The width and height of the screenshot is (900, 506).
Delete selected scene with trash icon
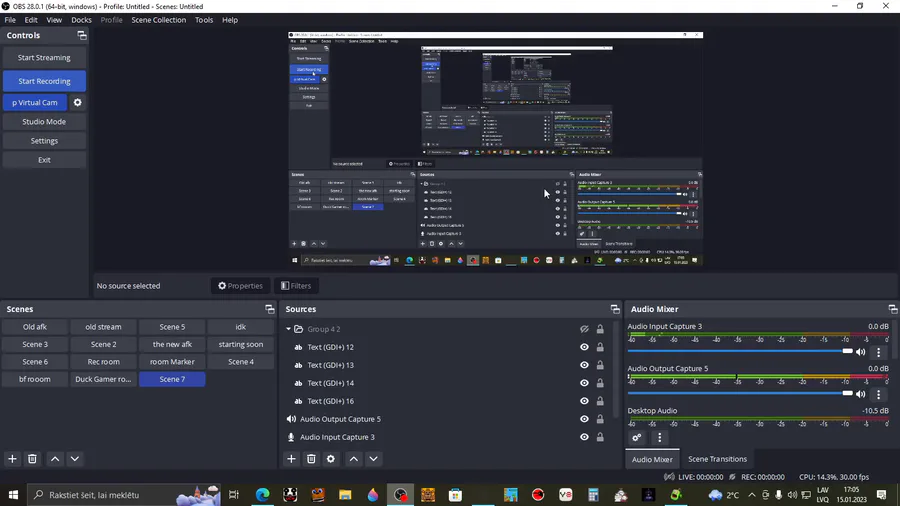pyautogui.click(x=32, y=459)
